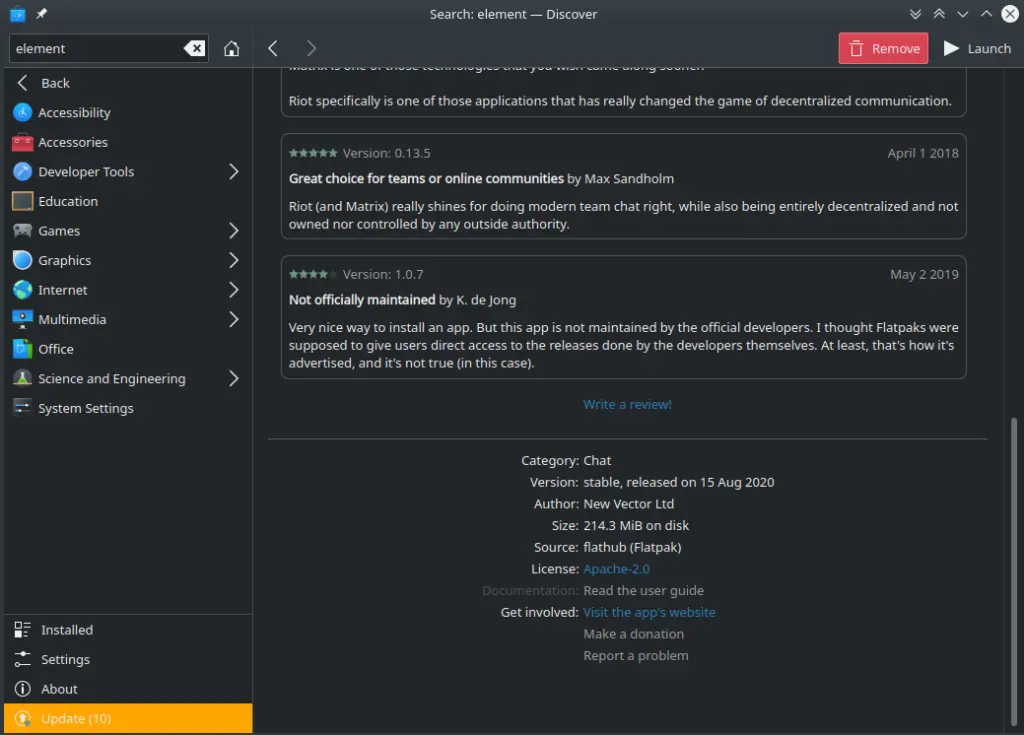Viewport: 1024px width, 735px height.
Task: Select the Education category
Action: (x=68, y=201)
